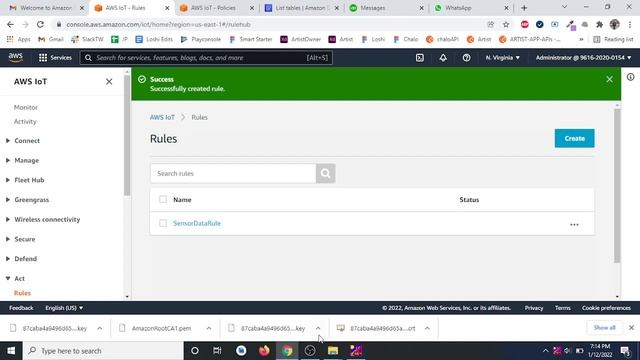Open Activity in the sidebar

click(x=25, y=122)
